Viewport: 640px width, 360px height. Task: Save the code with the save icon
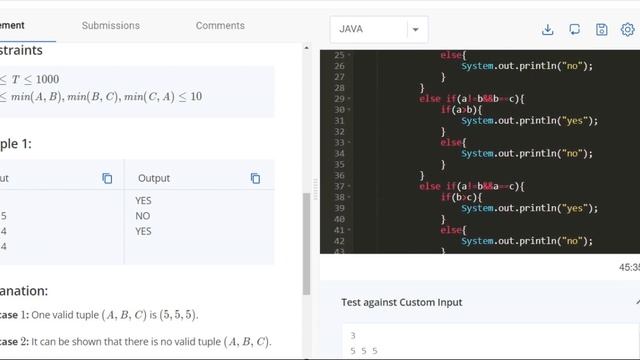coord(601,29)
